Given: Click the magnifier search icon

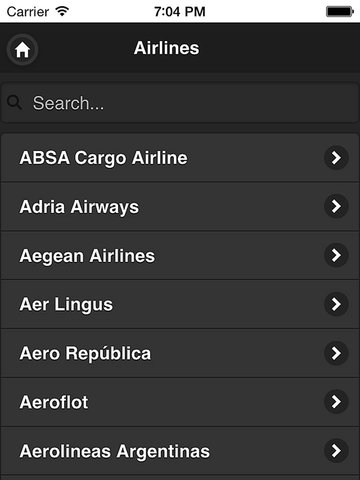Looking at the screenshot, I should click(14, 103).
